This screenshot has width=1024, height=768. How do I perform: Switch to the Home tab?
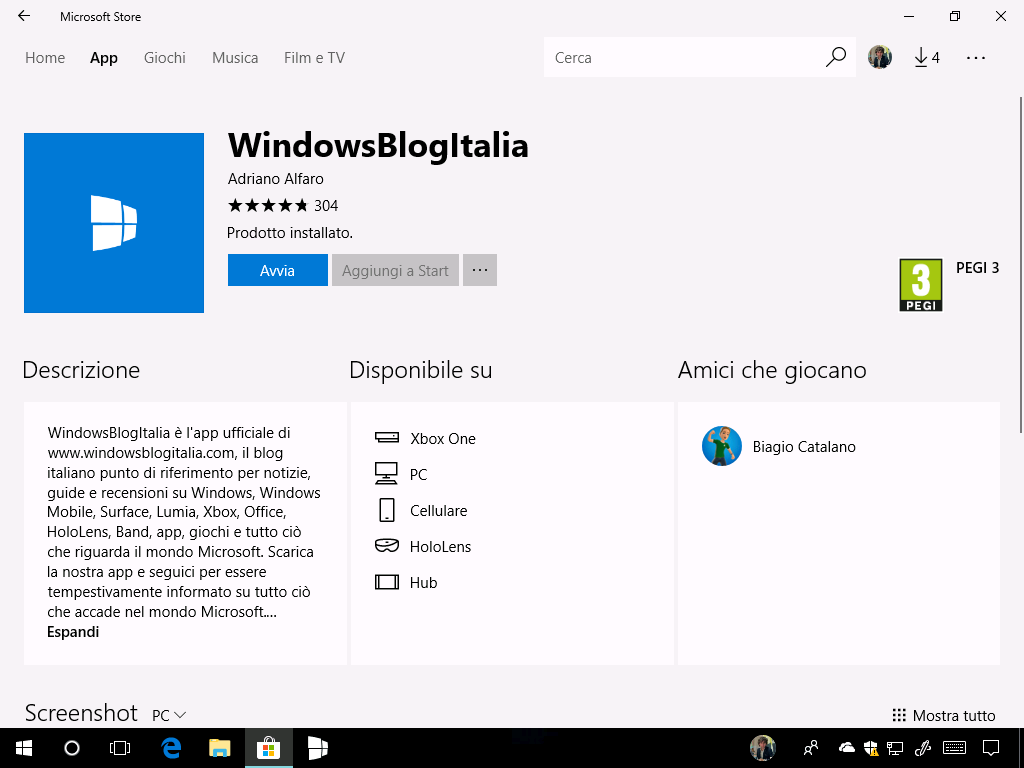point(45,57)
